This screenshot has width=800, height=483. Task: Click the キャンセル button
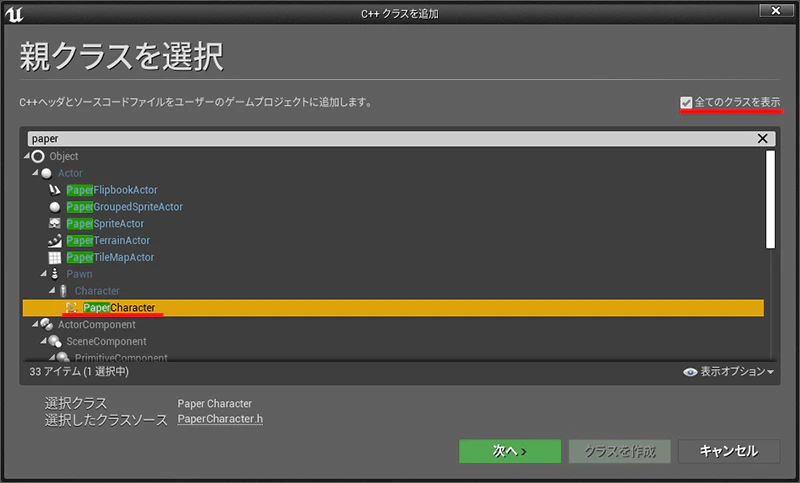point(729,451)
